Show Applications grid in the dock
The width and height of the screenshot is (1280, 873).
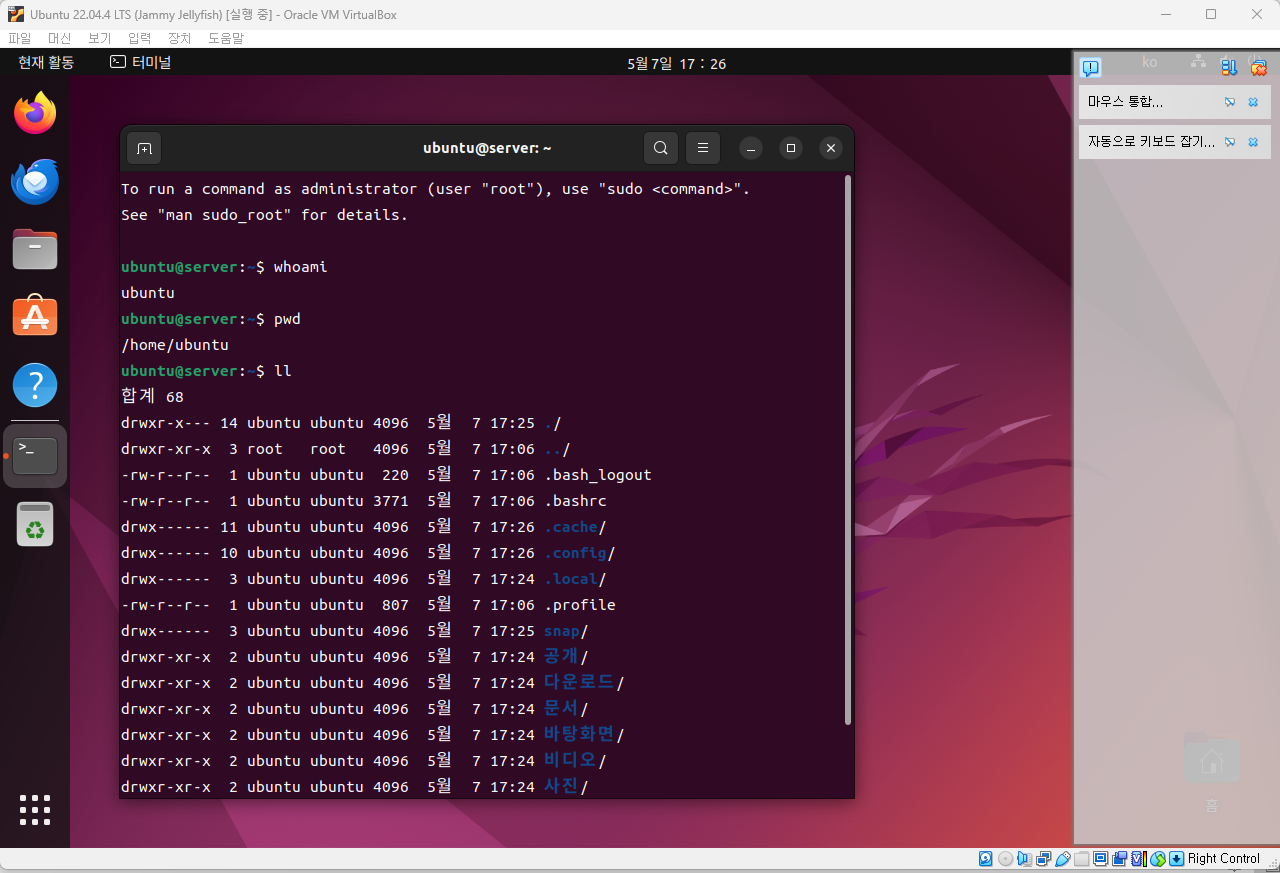(35, 810)
